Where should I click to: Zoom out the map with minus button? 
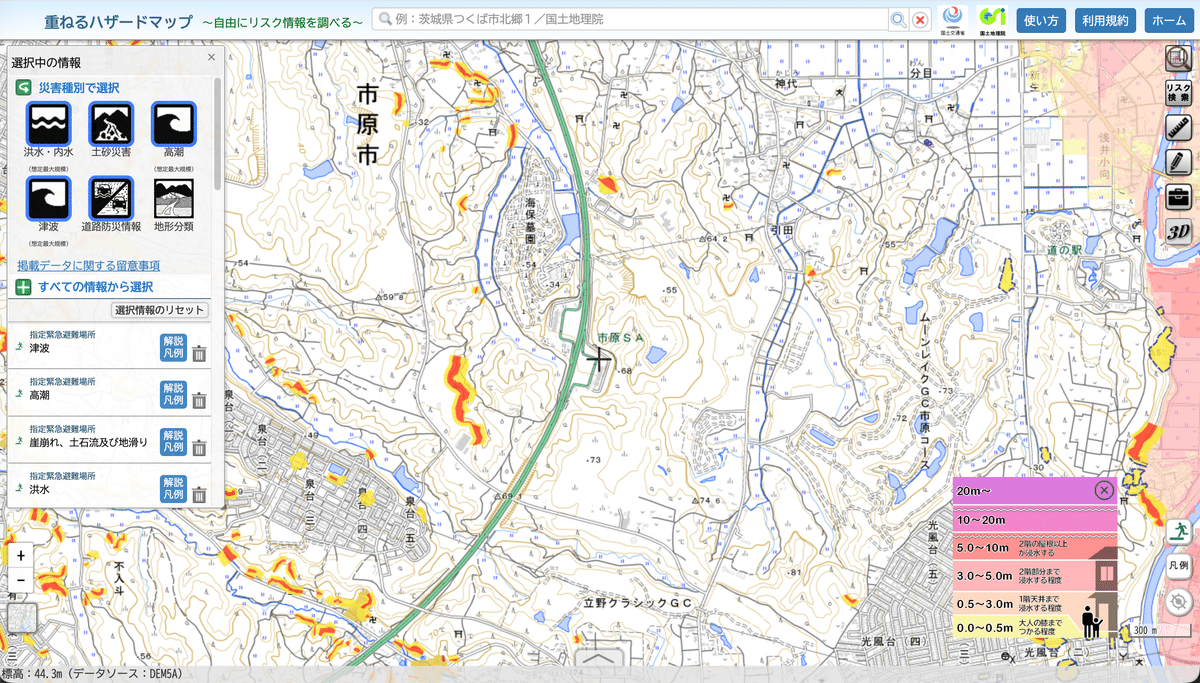[x=21, y=580]
